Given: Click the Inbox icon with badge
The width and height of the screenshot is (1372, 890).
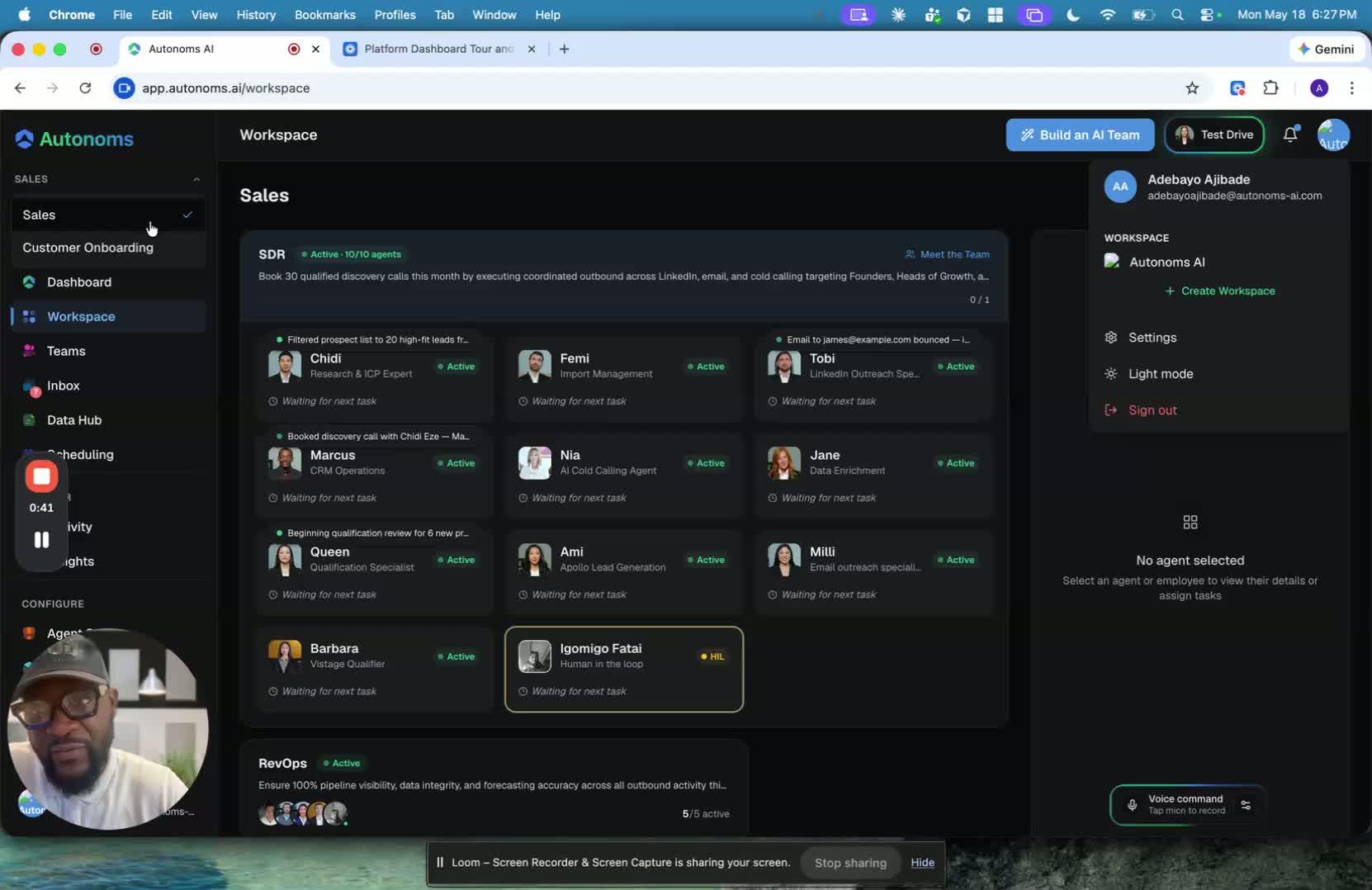Looking at the screenshot, I should (31, 386).
